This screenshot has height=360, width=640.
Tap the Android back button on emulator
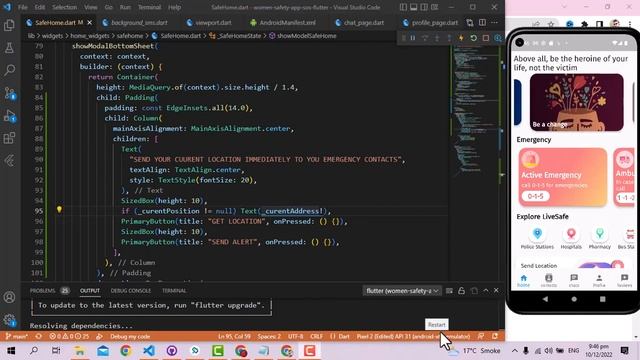point(545,299)
